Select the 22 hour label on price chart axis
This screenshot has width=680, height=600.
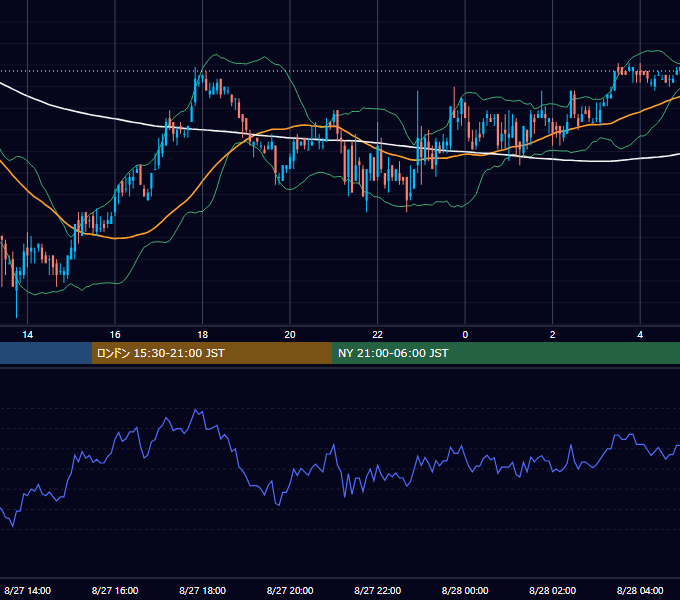coord(377,335)
